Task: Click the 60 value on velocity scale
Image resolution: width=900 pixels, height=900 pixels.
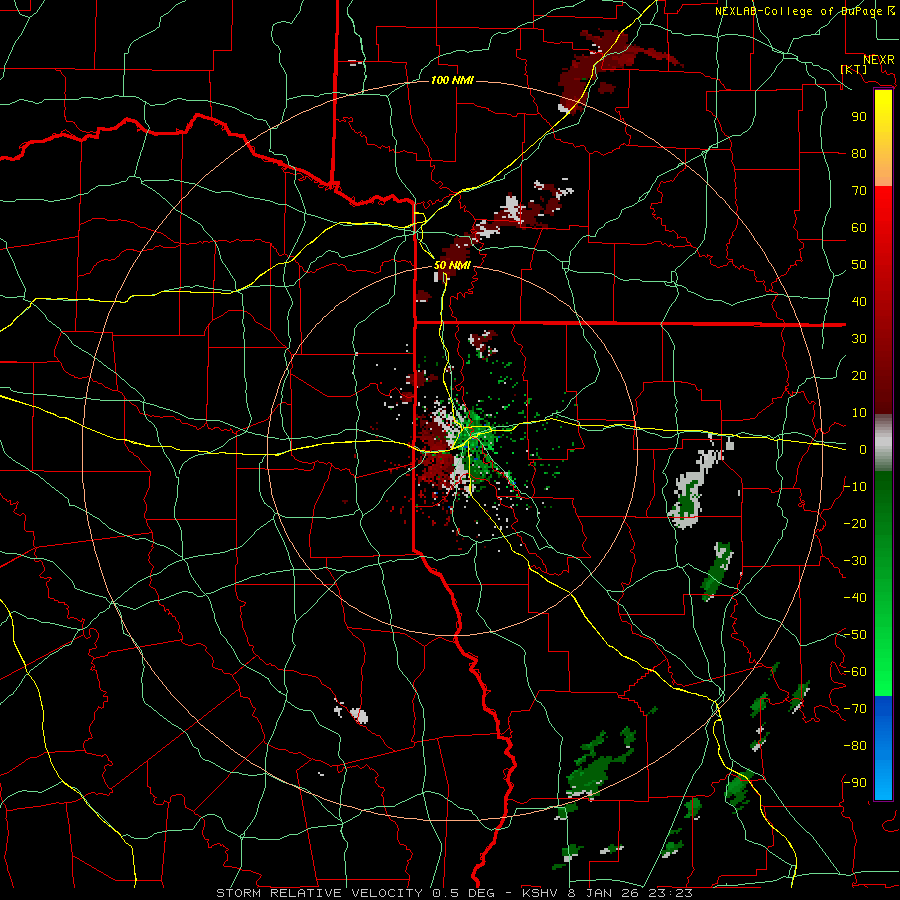Action: [x=859, y=227]
